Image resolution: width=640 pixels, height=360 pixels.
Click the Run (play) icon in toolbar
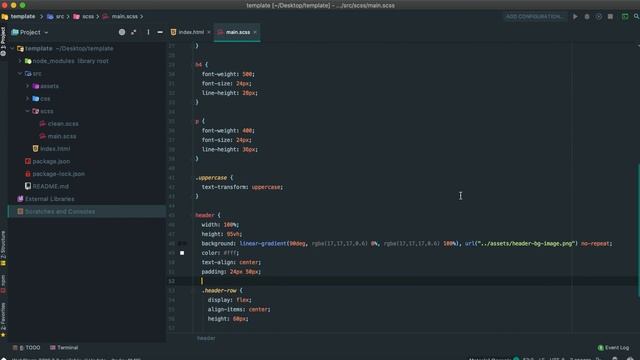pyautogui.click(x=575, y=17)
